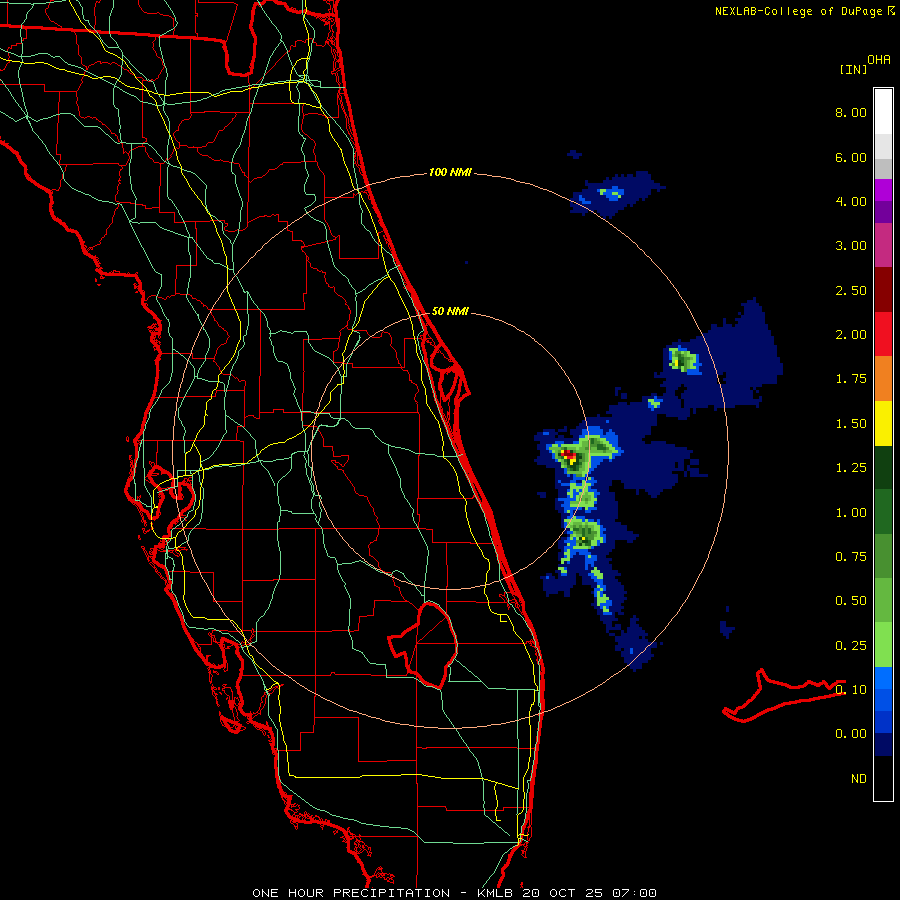Click the [IN] units label
The width and height of the screenshot is (900, 900).
[x=853, y=69]
